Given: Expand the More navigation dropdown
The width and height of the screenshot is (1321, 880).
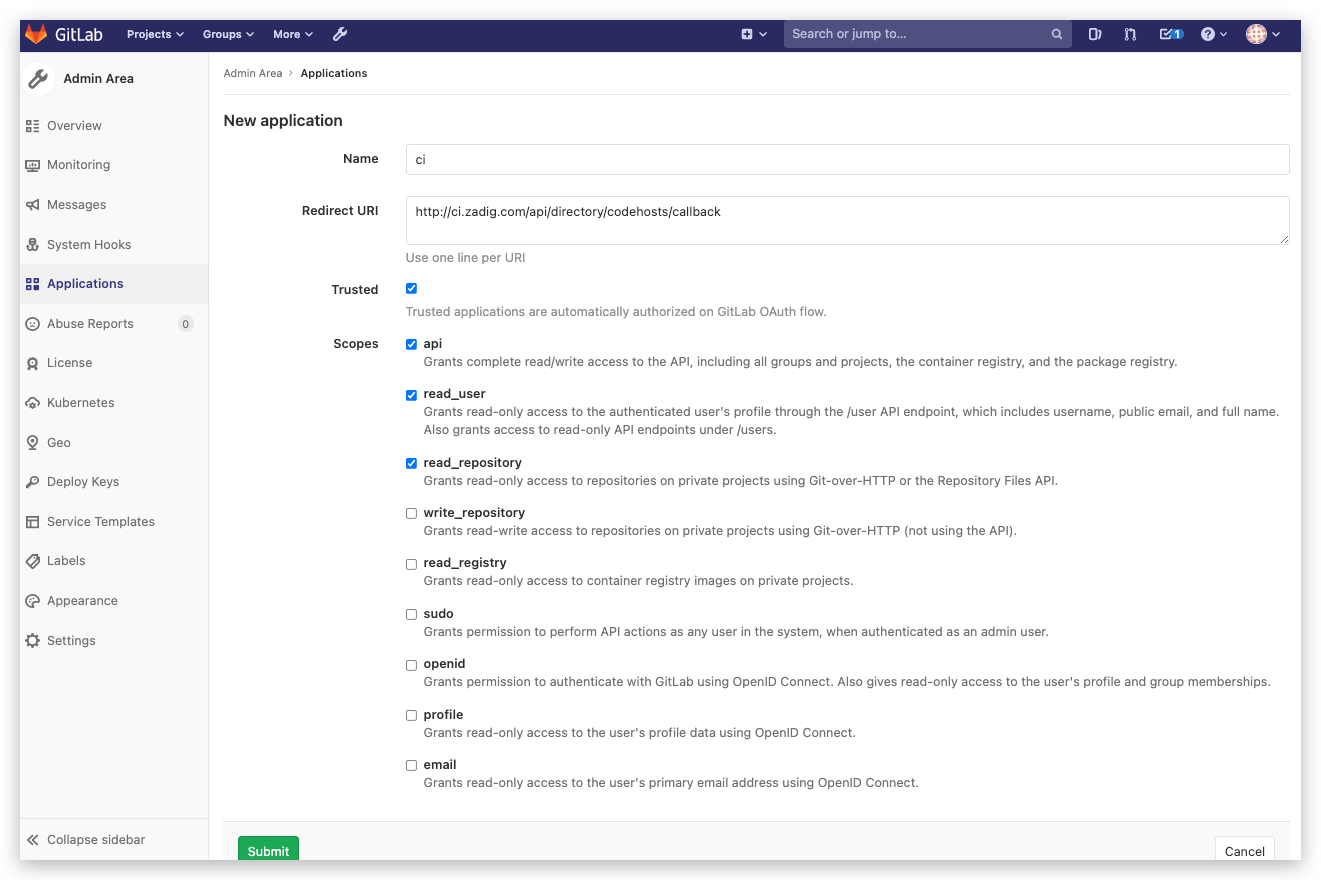Looking at the screenshot, I should click(292, 33).
